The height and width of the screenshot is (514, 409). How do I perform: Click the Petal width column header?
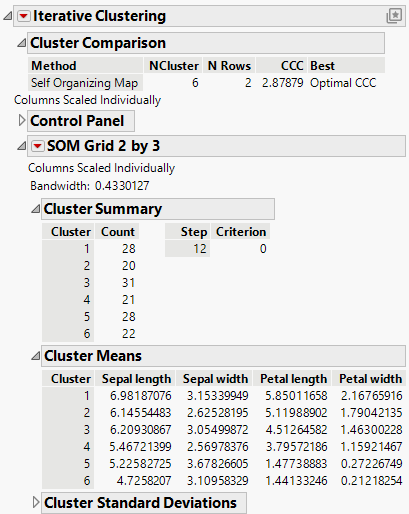click(370, 379)
